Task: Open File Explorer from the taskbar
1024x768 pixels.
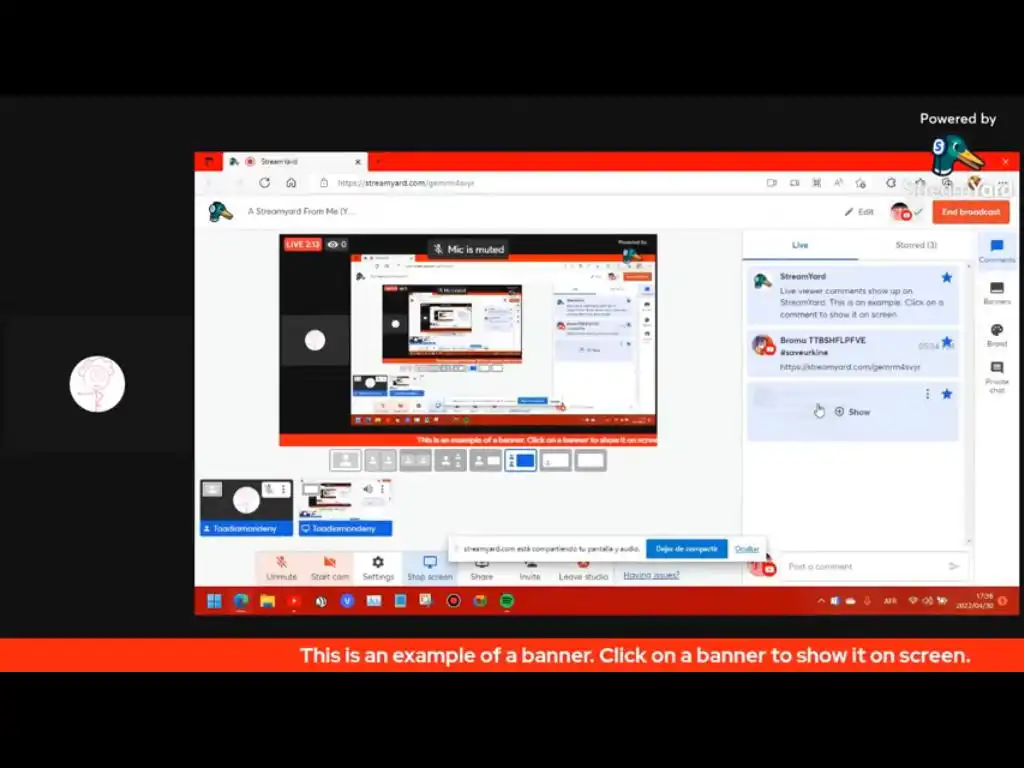Action: click(x=267, y=601)
